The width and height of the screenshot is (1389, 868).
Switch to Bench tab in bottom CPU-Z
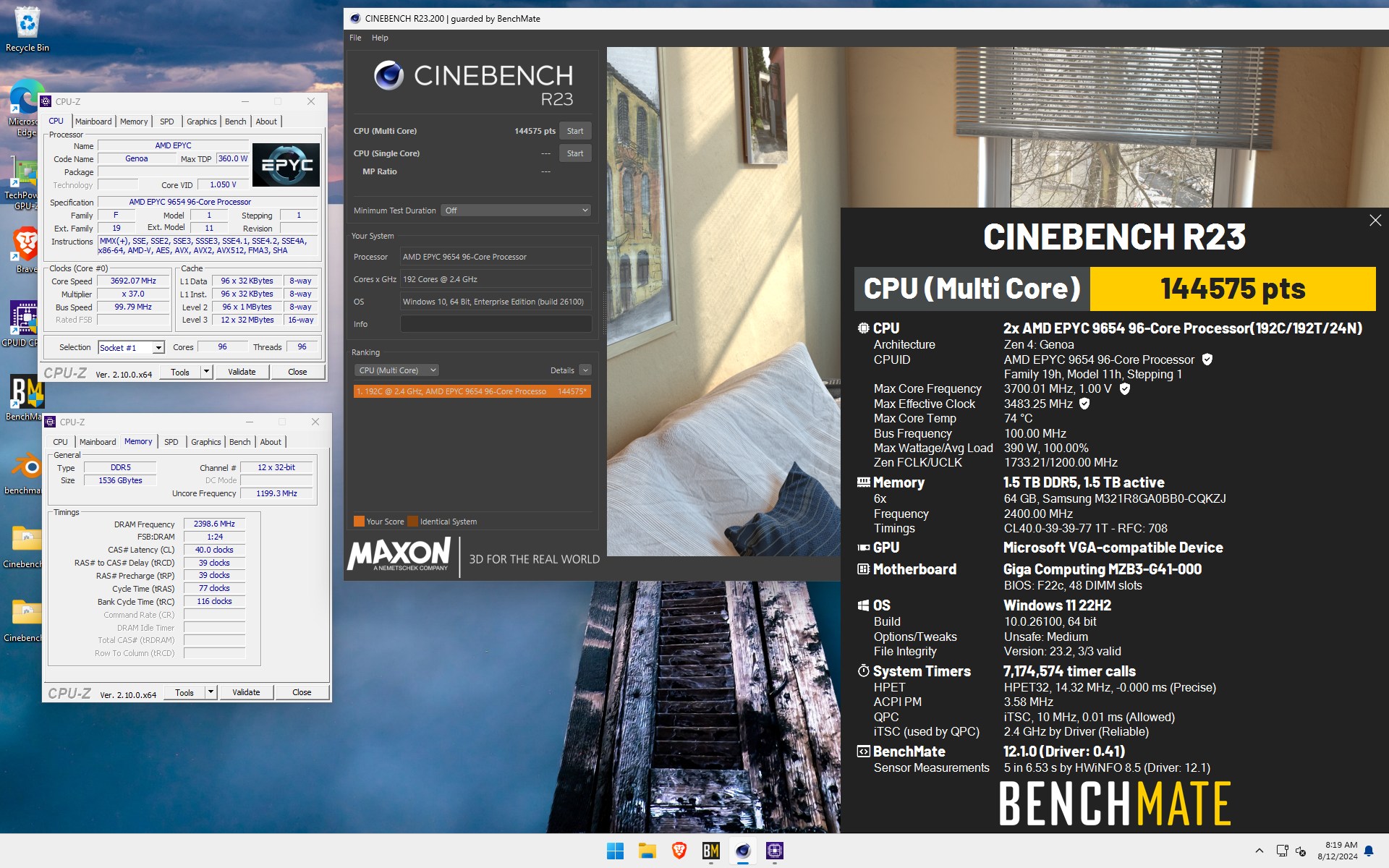pos(240,442)
